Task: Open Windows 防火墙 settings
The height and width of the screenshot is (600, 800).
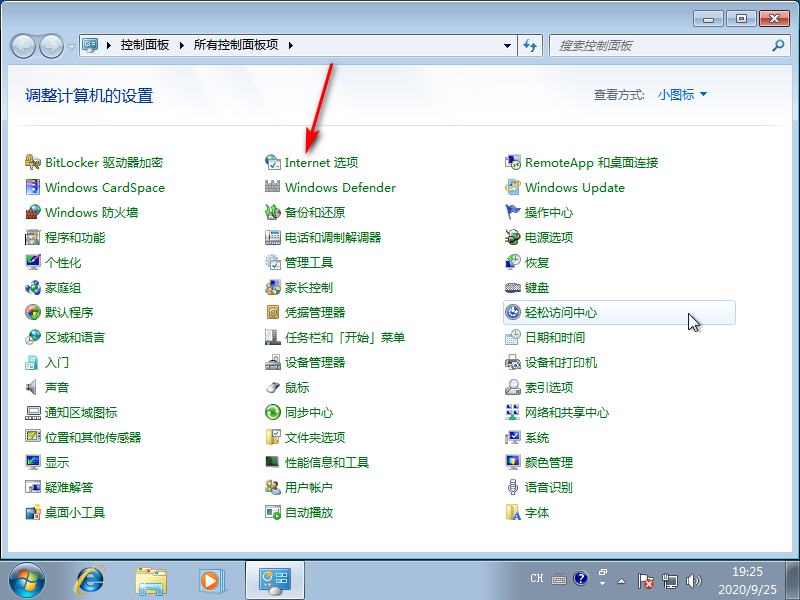Action: [x=90, y=212]
